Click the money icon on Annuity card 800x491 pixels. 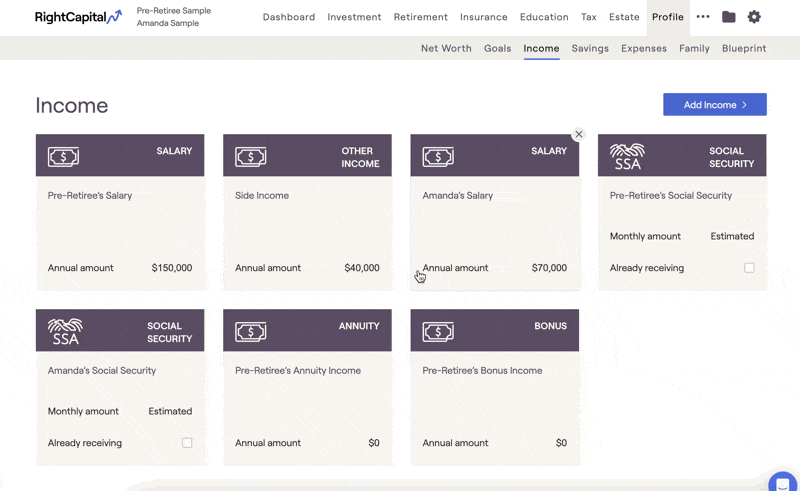(251, 332)
